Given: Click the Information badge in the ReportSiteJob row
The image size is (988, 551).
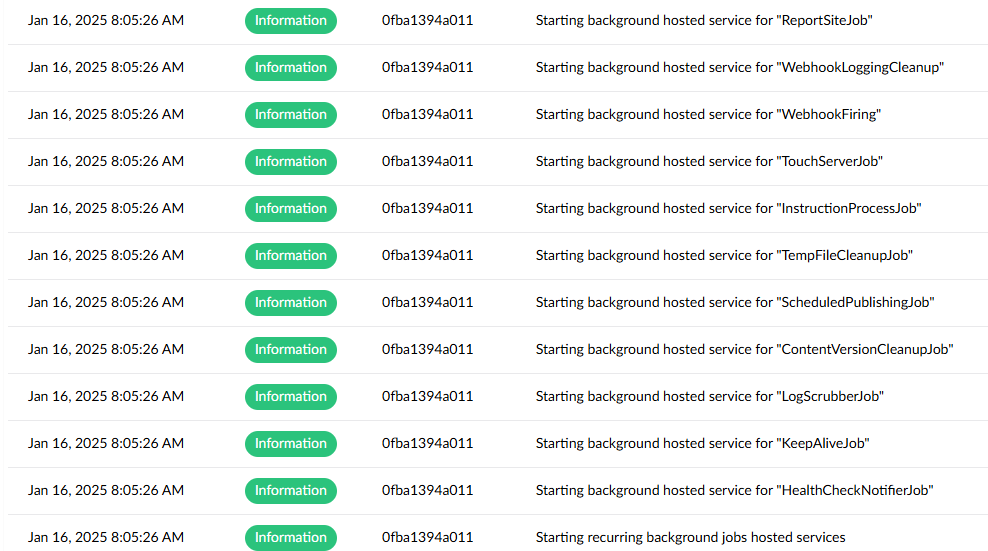Looking at the screenshot, I should 290,20.
